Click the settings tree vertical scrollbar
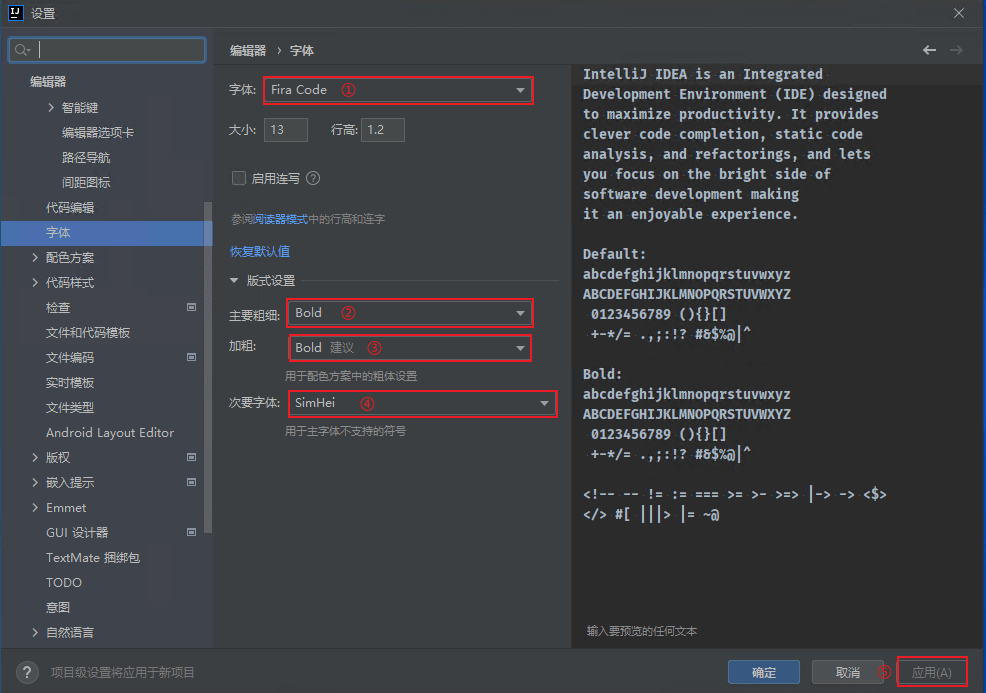Viewport: 986px width, 693px height. pos(208,368)
